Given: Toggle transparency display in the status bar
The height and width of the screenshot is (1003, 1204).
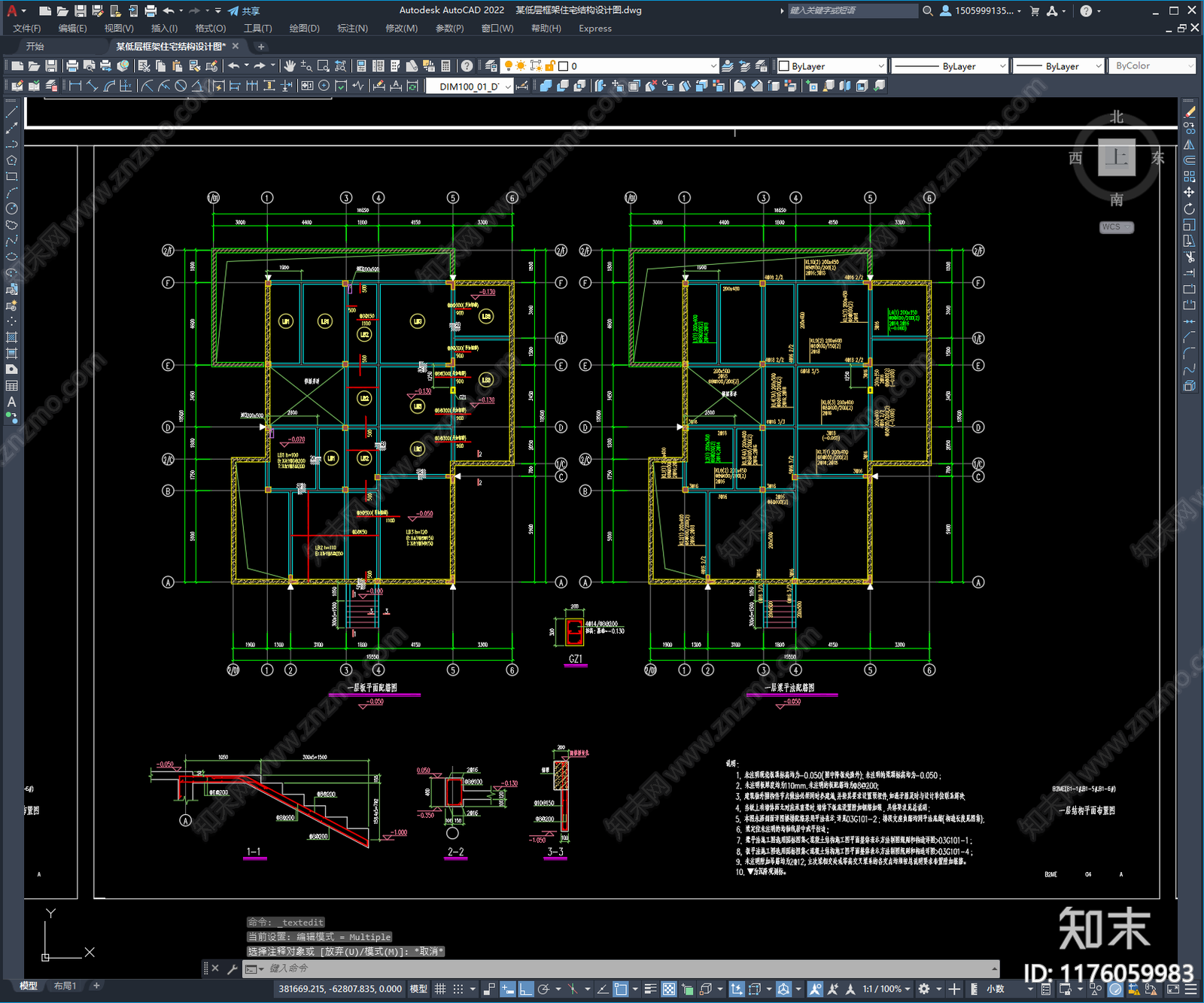Looking at the screenshot, I should [x=668, y=989].
